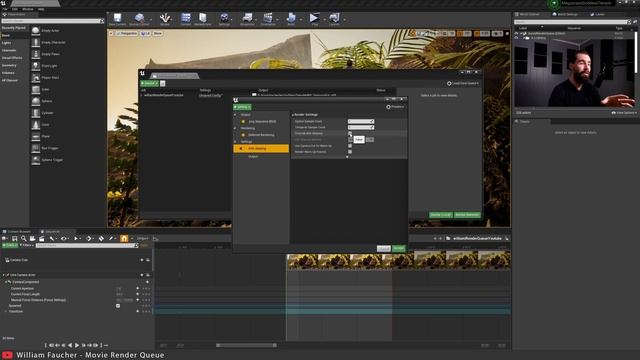Click Sequencer play forward button
The height and width of the screenshot is (360, 640).
77,345
